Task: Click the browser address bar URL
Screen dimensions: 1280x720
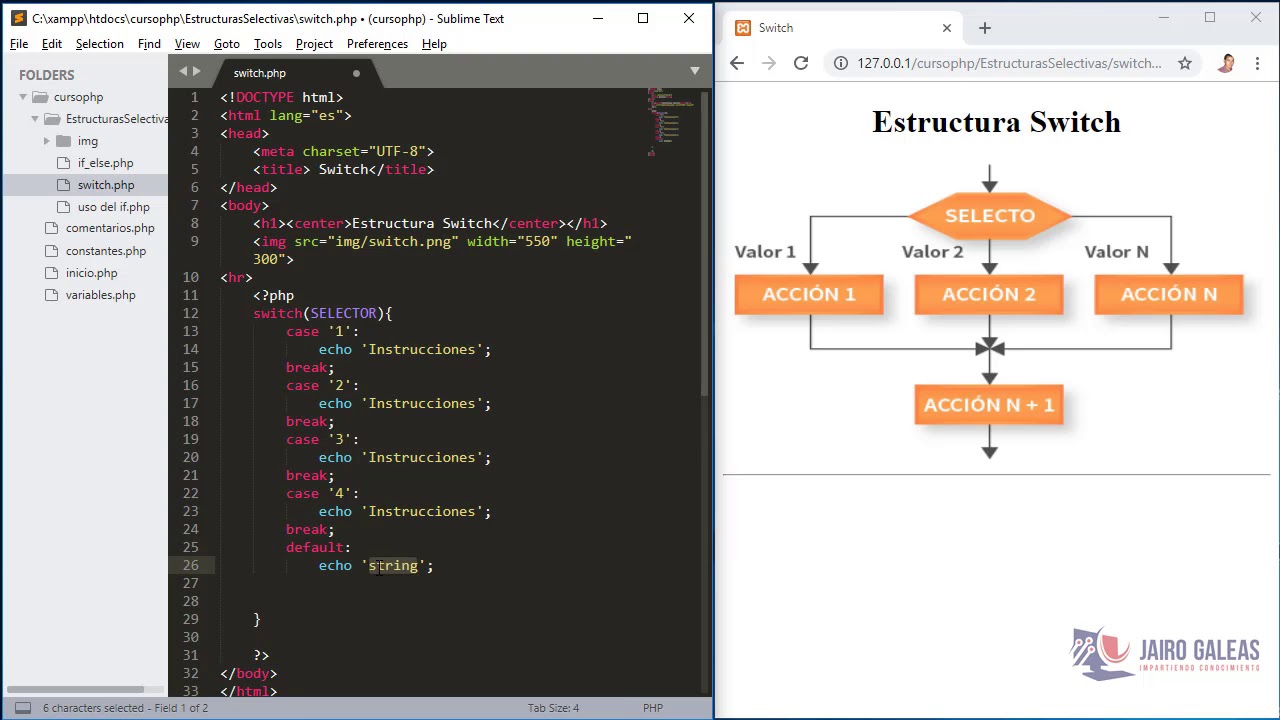Action: pos(1009,63)
